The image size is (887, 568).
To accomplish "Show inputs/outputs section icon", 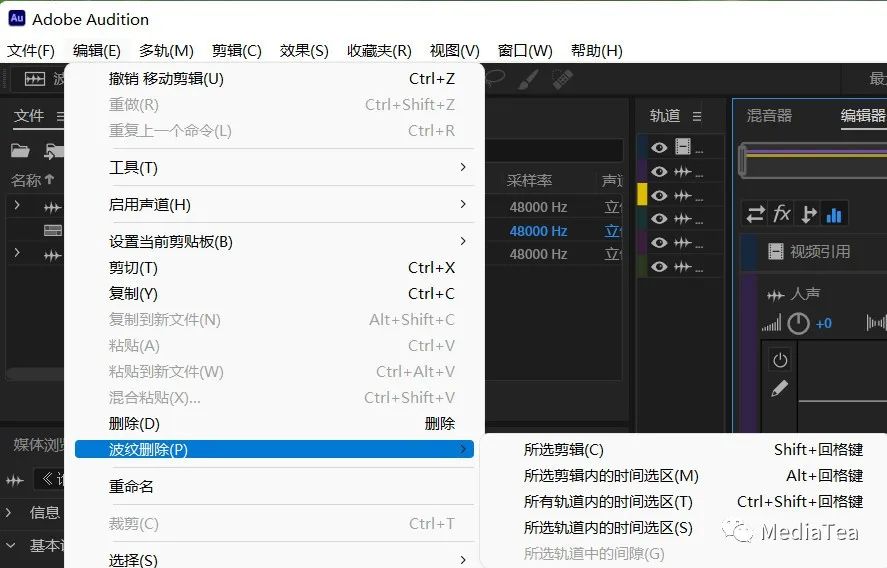I will [x=755, y=214].
